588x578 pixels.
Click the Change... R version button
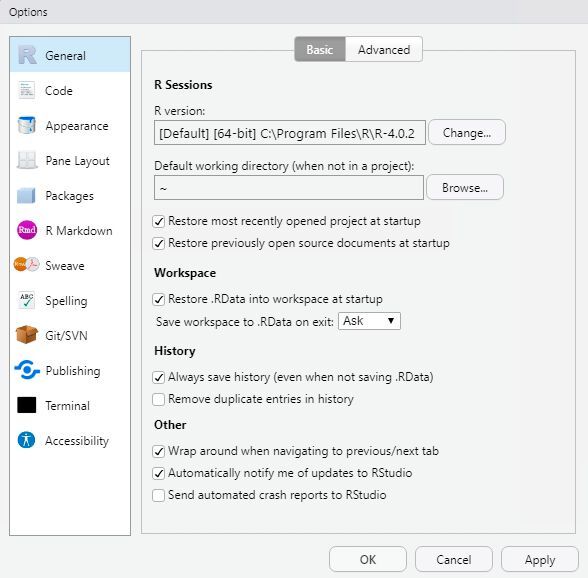point(467,132)
